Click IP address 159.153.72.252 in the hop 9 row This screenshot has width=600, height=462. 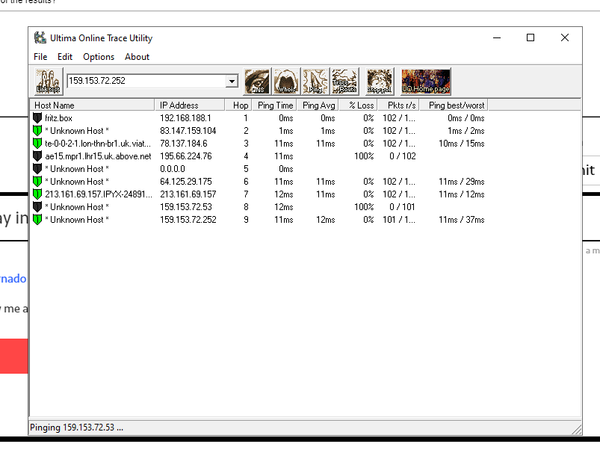188,219
